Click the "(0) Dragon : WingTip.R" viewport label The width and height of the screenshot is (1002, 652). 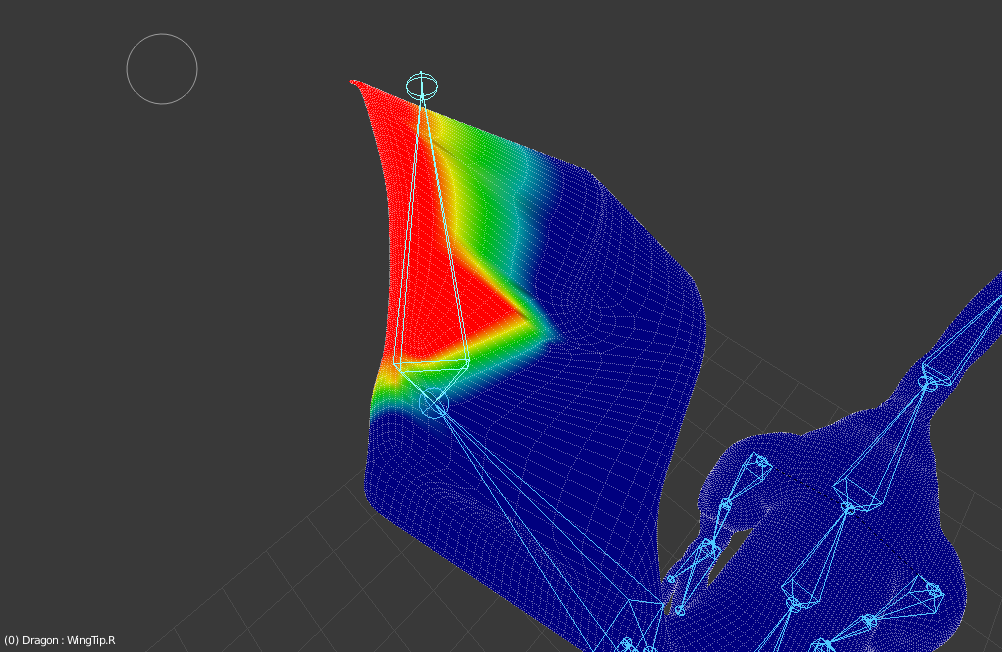(x=60, y=640)
